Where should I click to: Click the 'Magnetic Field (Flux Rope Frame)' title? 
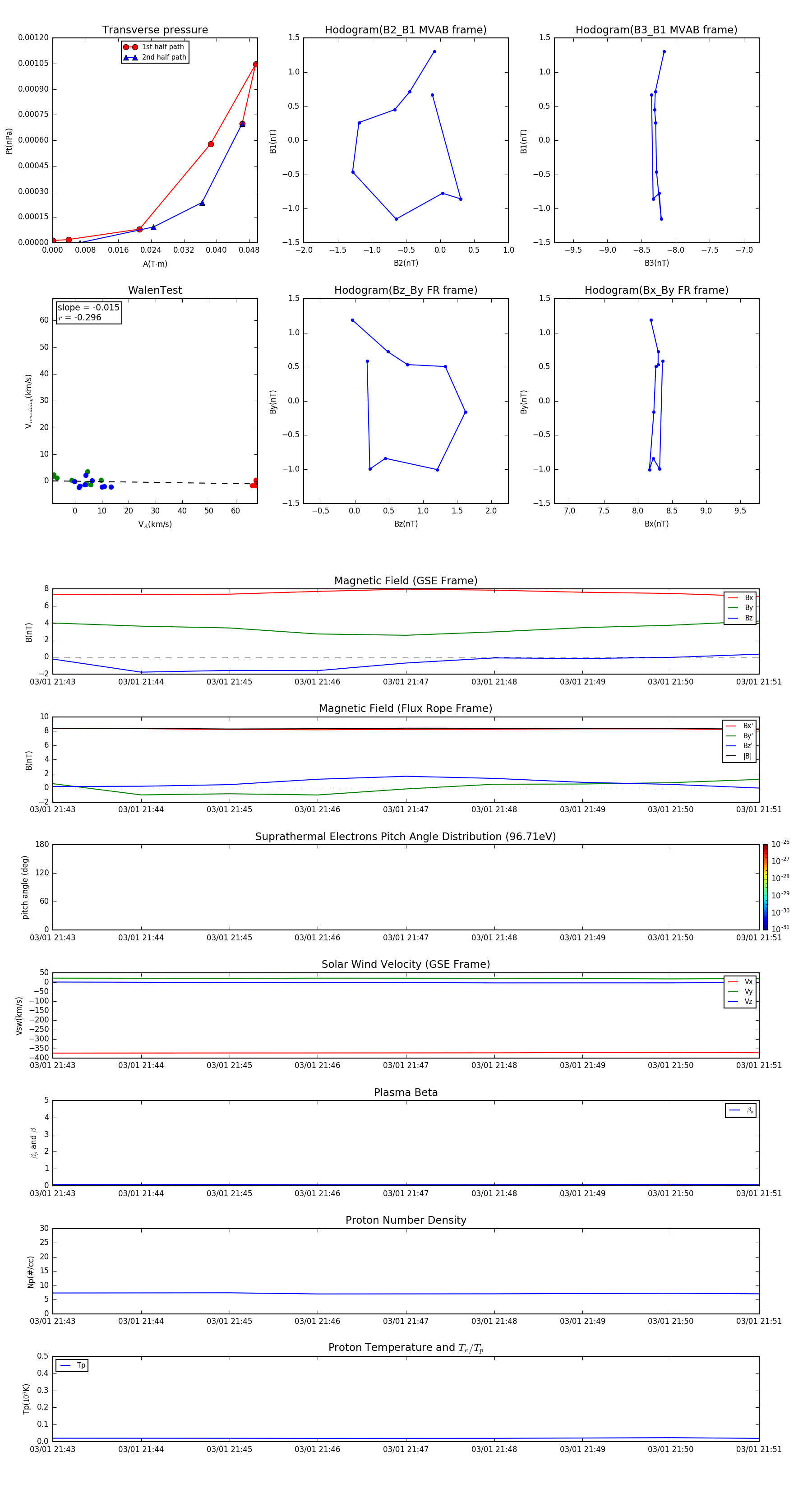(x=406, y=709)
